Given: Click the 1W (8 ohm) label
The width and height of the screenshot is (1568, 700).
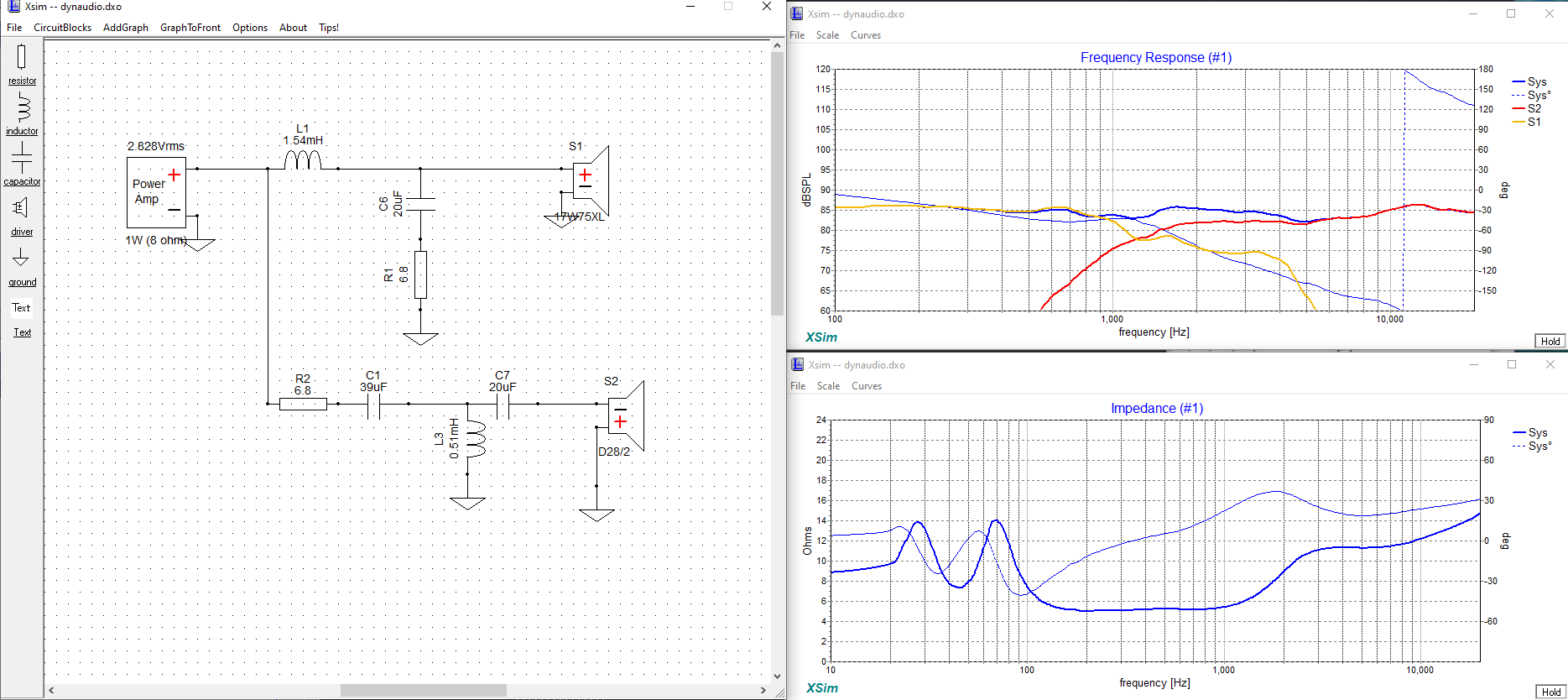Looking at the screenshot, I should (x=156, y=240).
